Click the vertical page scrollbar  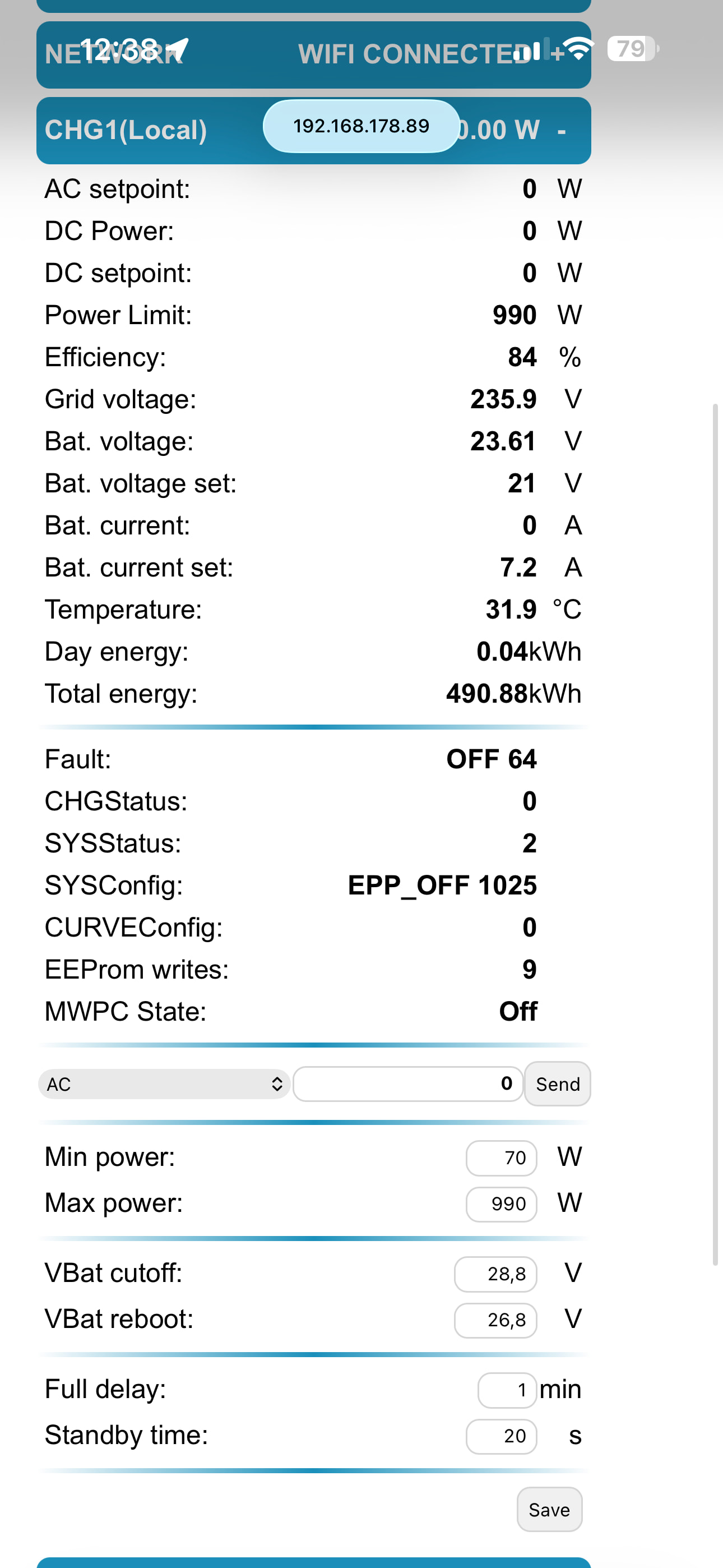point(715,834)
